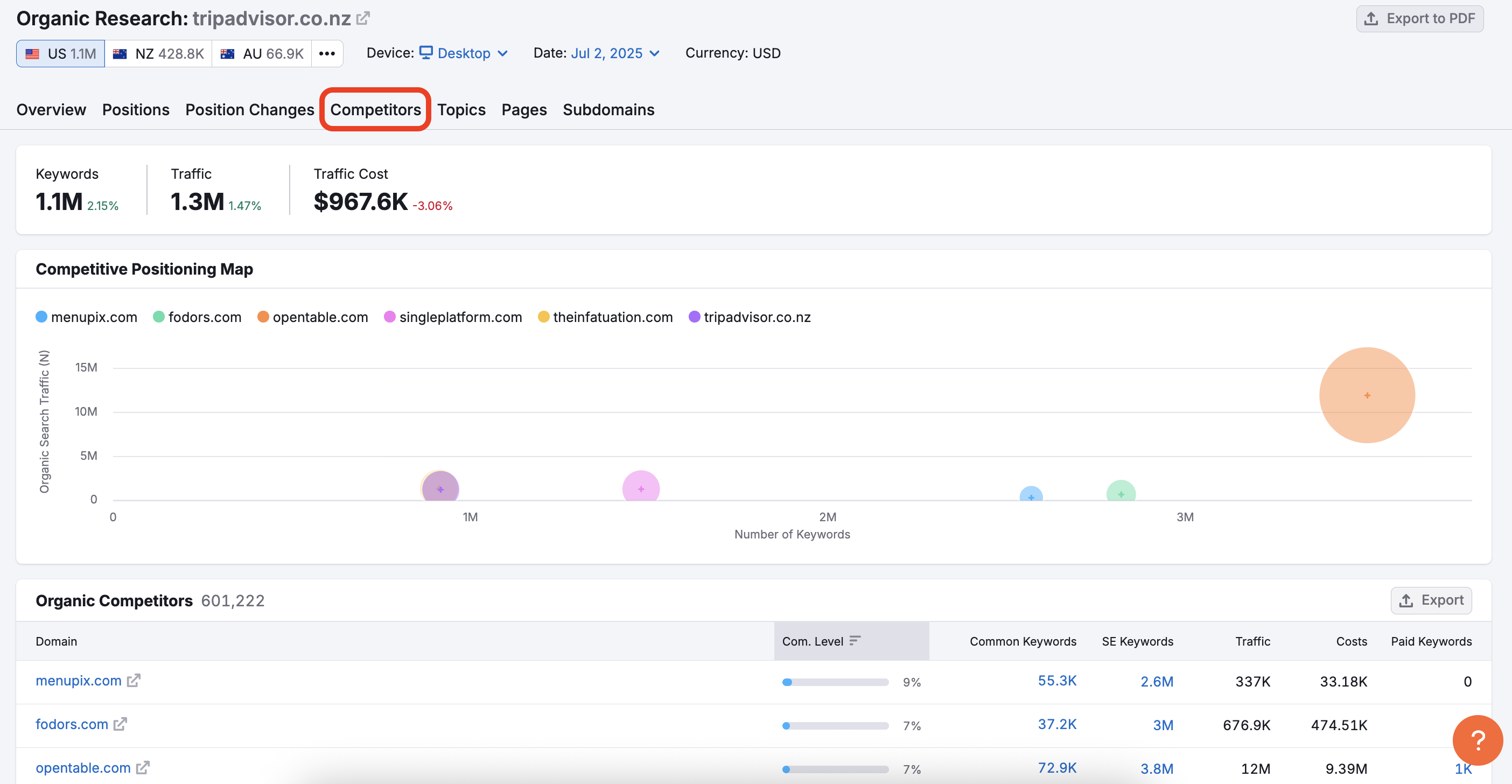Image resolution: width=1512 pixels, height=784 pixels.
Task: Open the help widget with the orange question mark
Action: tap(1478, 740)
